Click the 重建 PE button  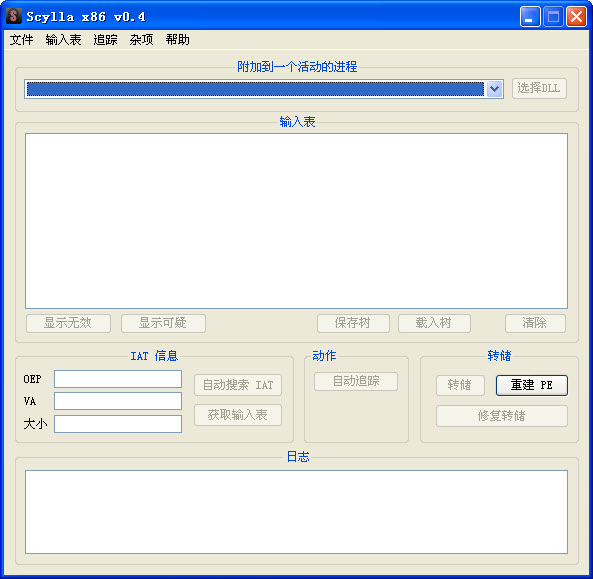531,385
